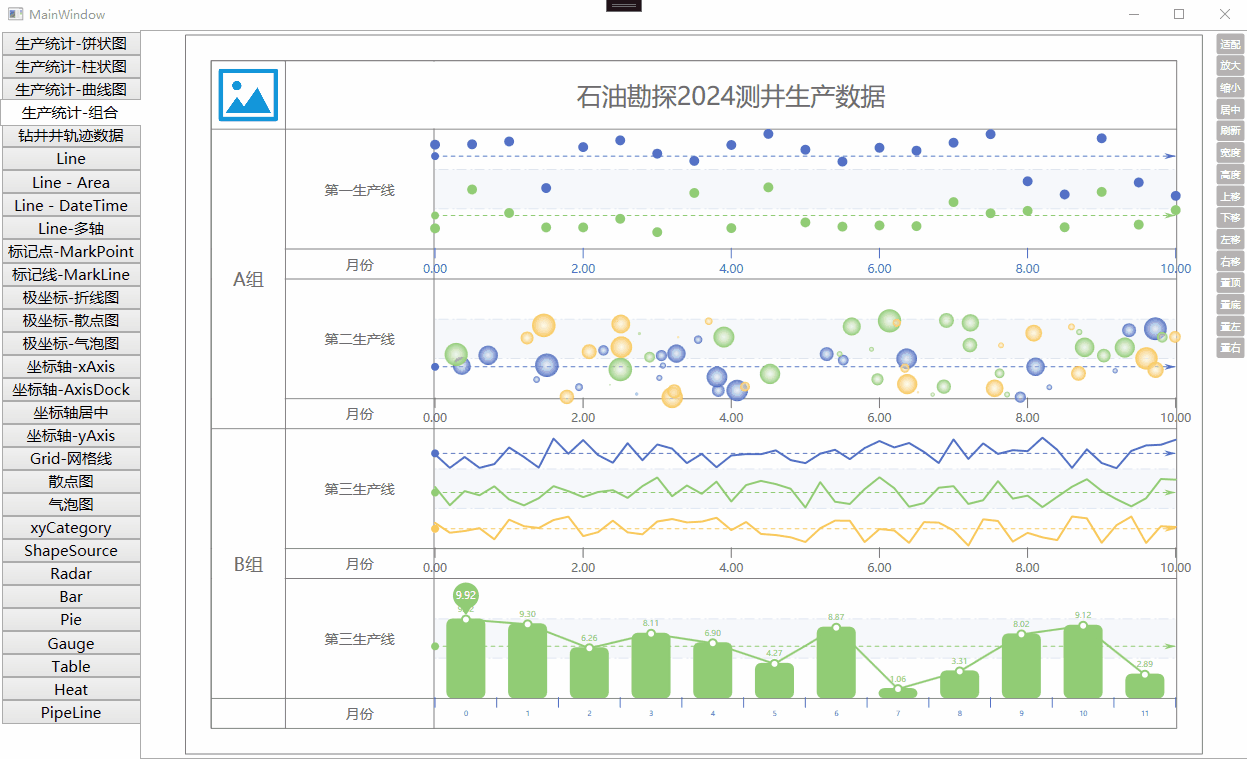Click the 第二生产线 row label
The width and height of the screenshot is (1247, 759).
(359, 339)
